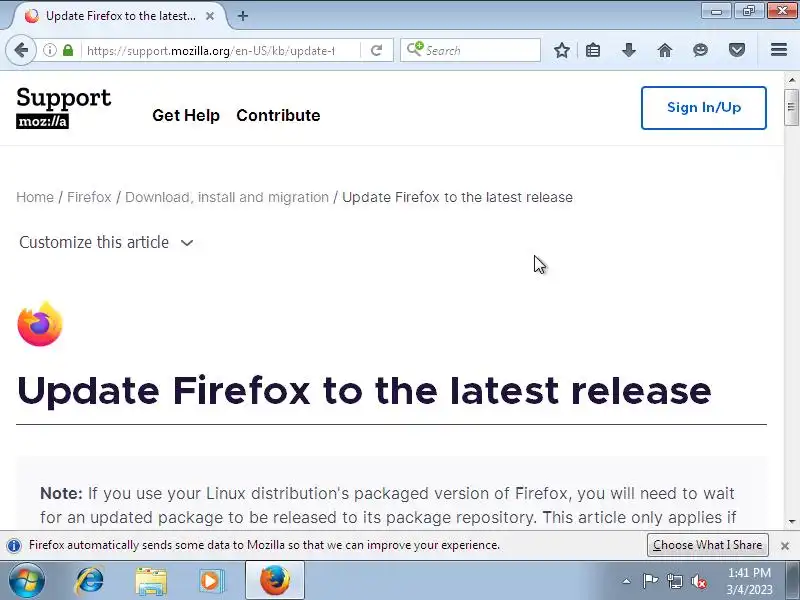The height and width of the screenshot is (600, 800).
Task: Open a new tab with the plus button
Action: [x=243, y=16]
